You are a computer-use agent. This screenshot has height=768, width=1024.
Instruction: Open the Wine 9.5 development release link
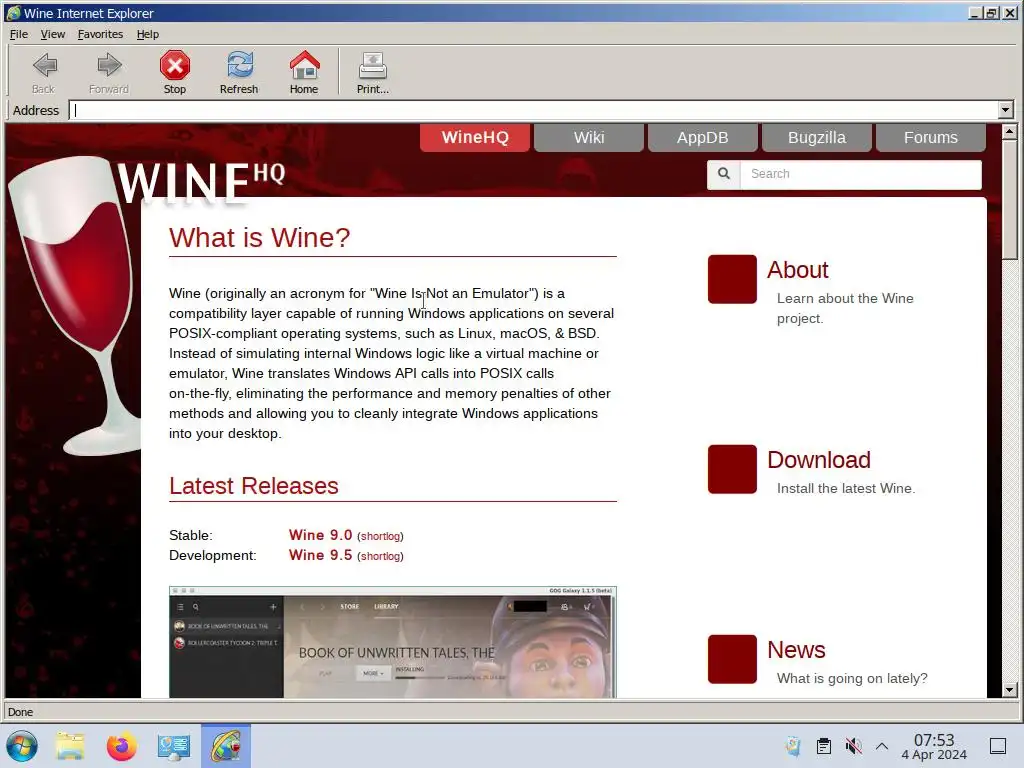(320, 555)
